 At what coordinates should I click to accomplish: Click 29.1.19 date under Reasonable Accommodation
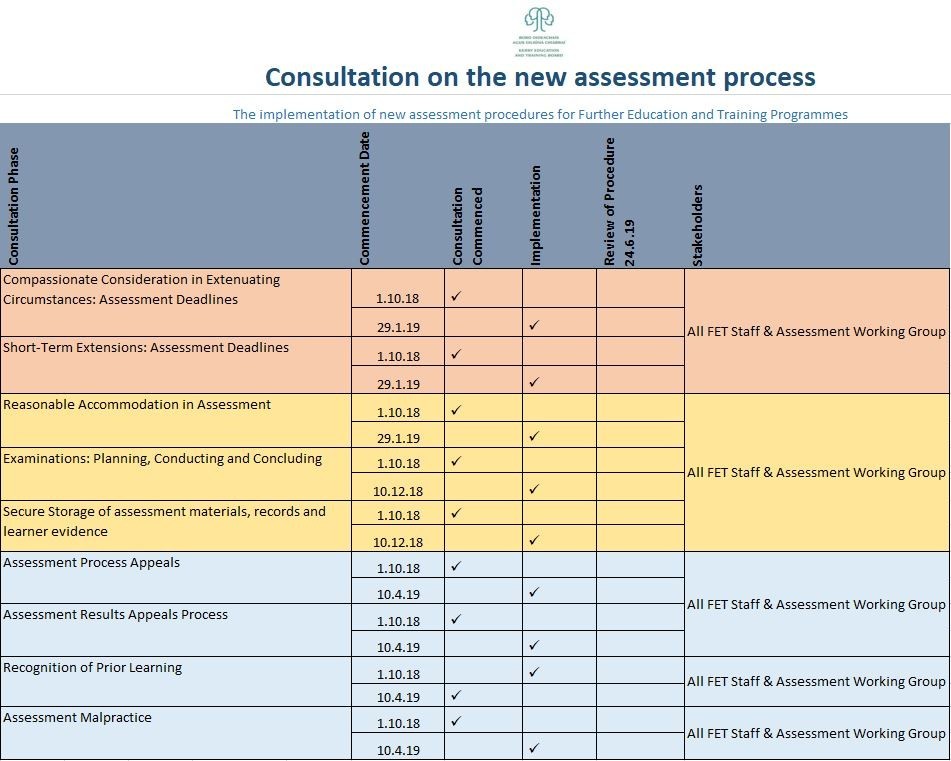tap(398, 438)
